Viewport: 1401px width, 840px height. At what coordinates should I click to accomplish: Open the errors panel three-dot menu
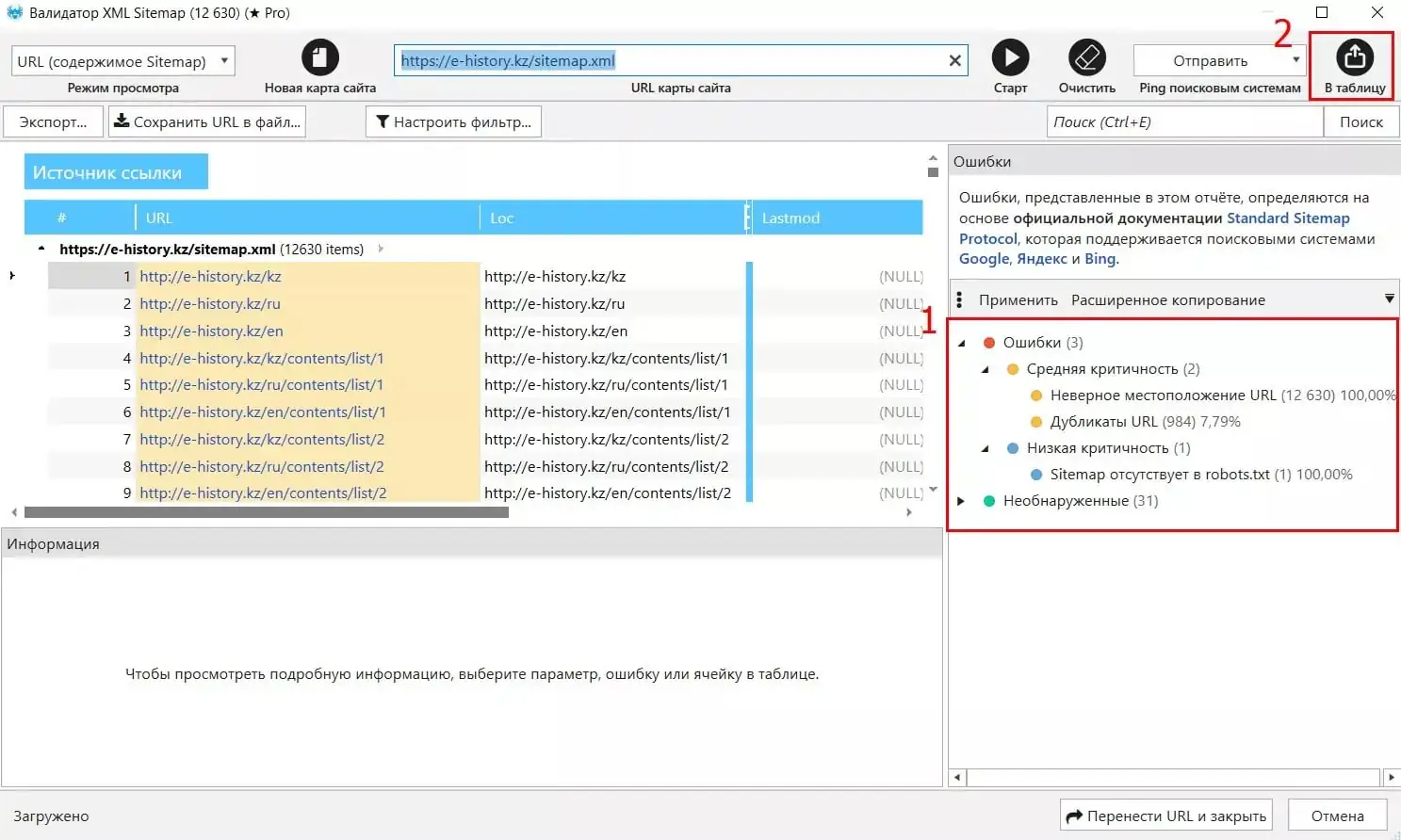coord(959,299)
